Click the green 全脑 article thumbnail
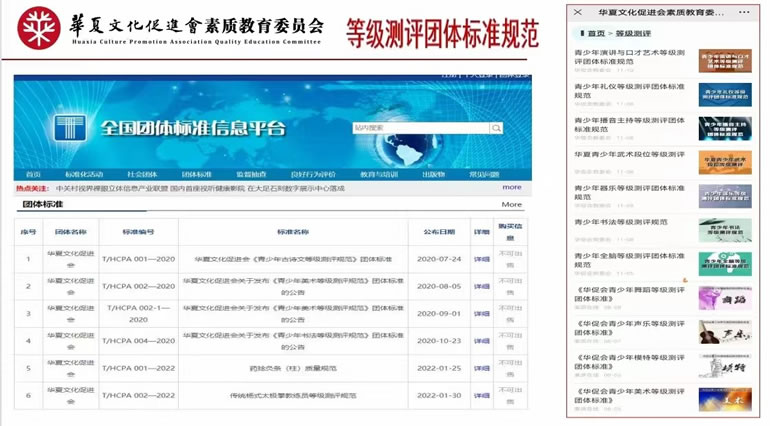770x426 pixels. point(725,264)
